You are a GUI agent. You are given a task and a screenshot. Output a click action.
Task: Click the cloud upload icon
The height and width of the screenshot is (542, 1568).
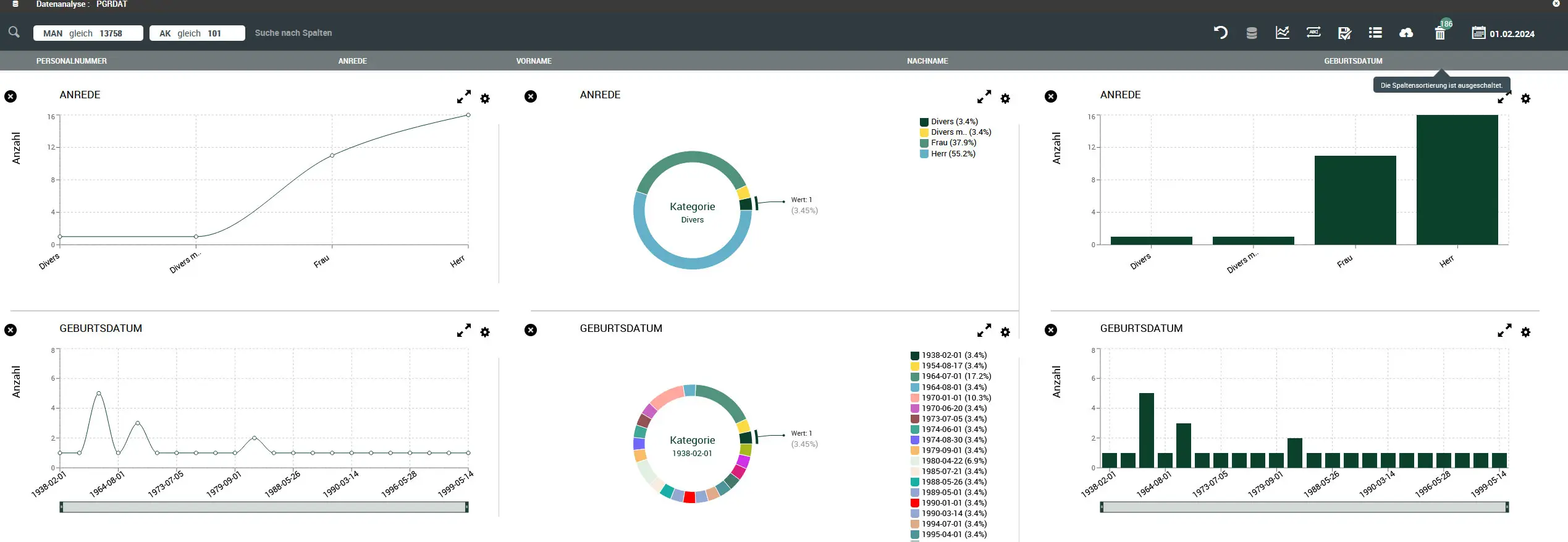coord(1406,33)
